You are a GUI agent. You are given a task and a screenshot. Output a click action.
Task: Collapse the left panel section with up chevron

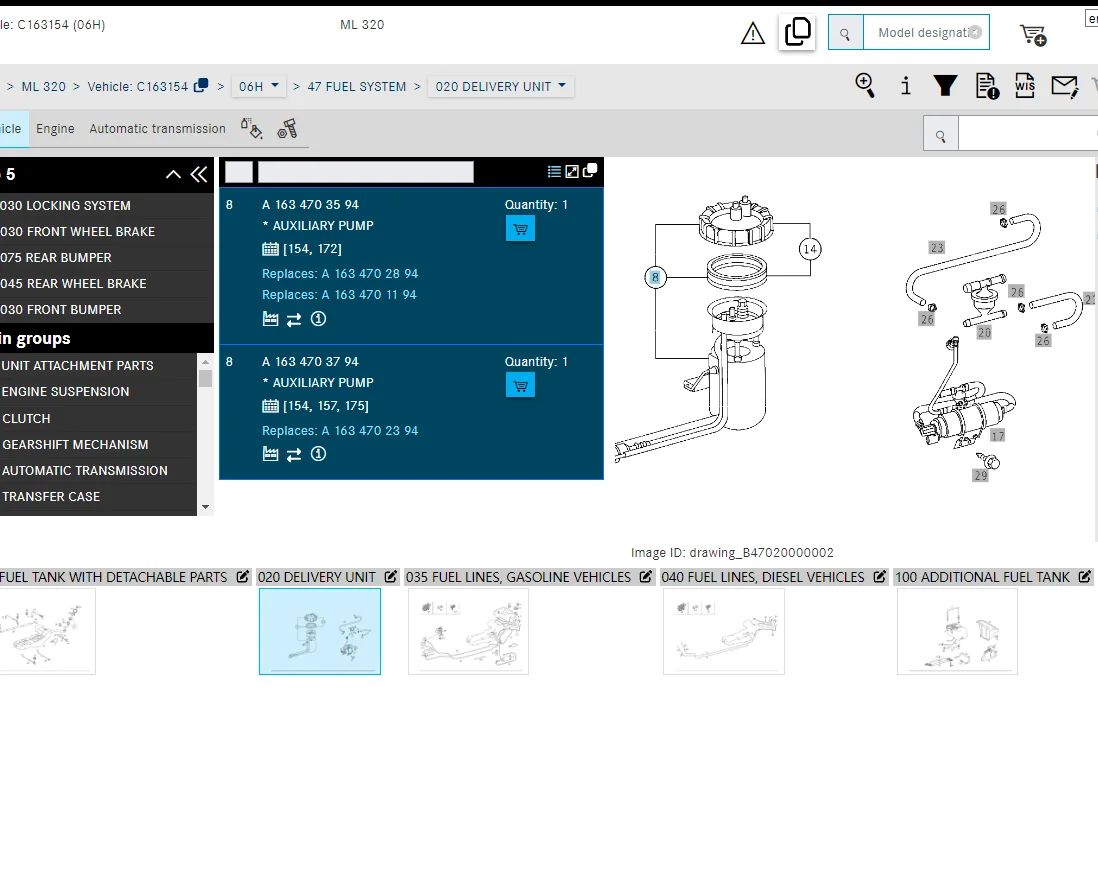pos(173,174)
